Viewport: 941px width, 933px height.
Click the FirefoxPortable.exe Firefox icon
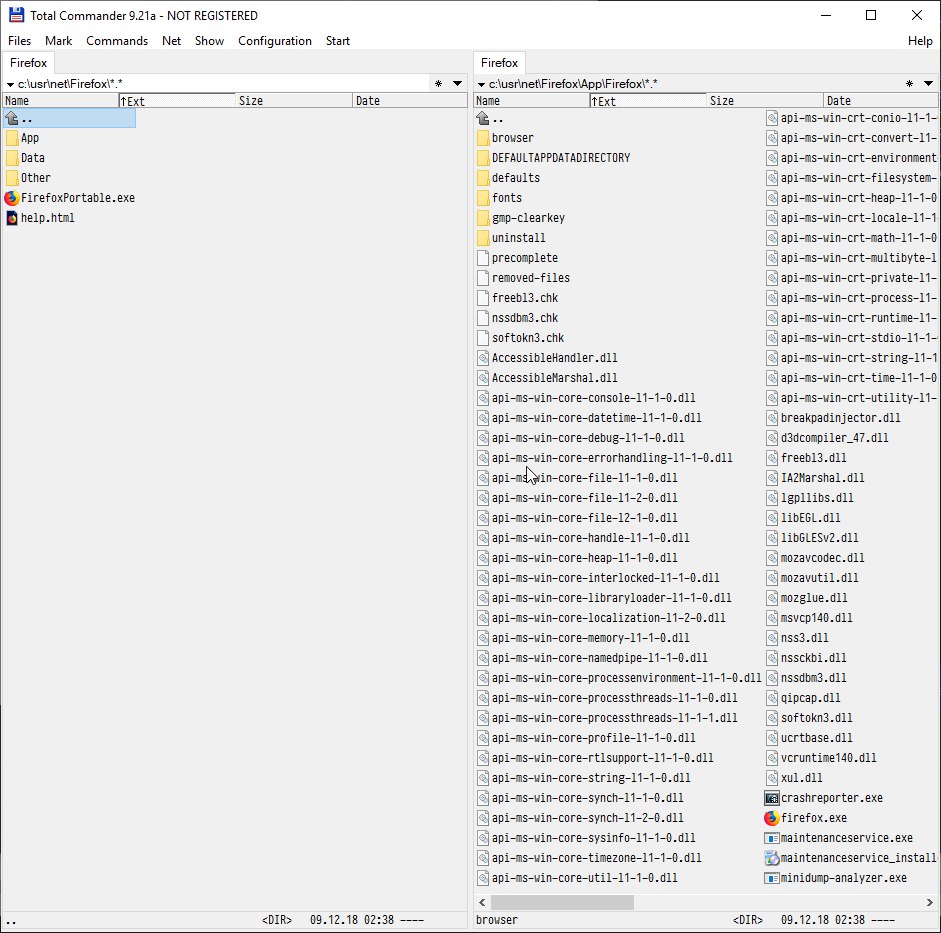11,198
